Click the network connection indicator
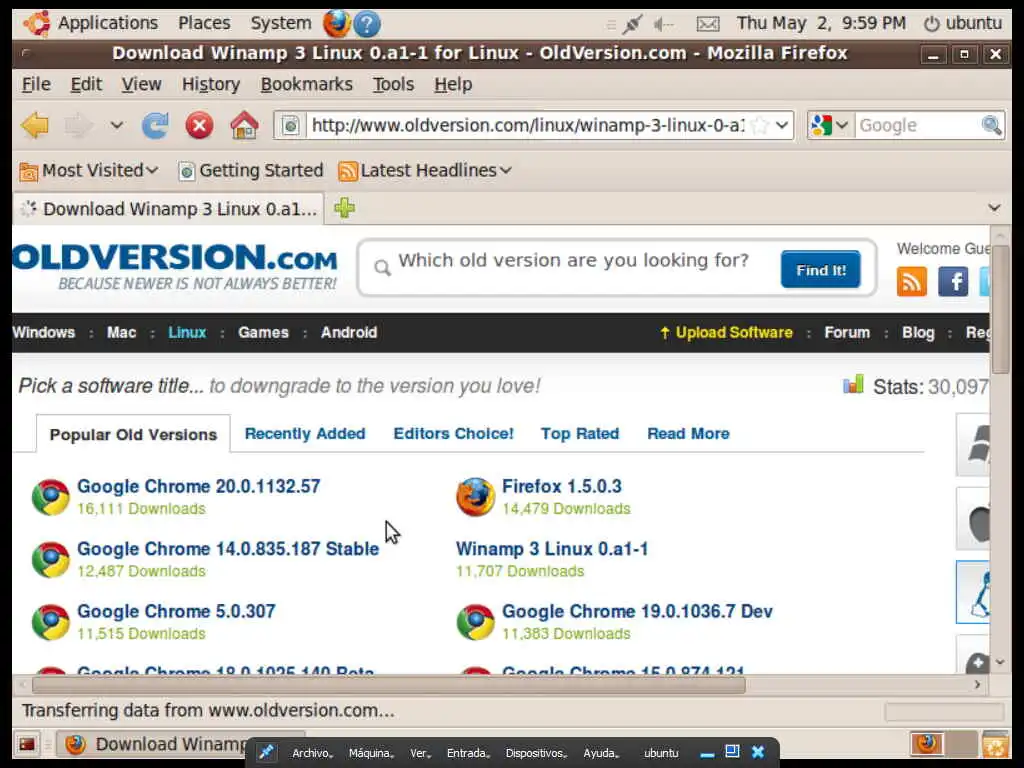The height and width of the screenshot is (768, 1024). 632,24
